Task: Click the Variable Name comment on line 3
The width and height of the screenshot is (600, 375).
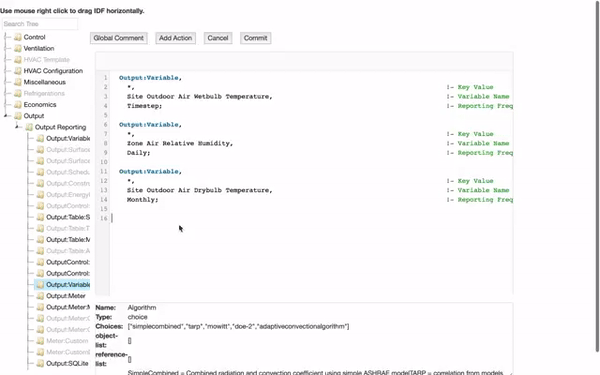Action: click(x=478, y=96)
